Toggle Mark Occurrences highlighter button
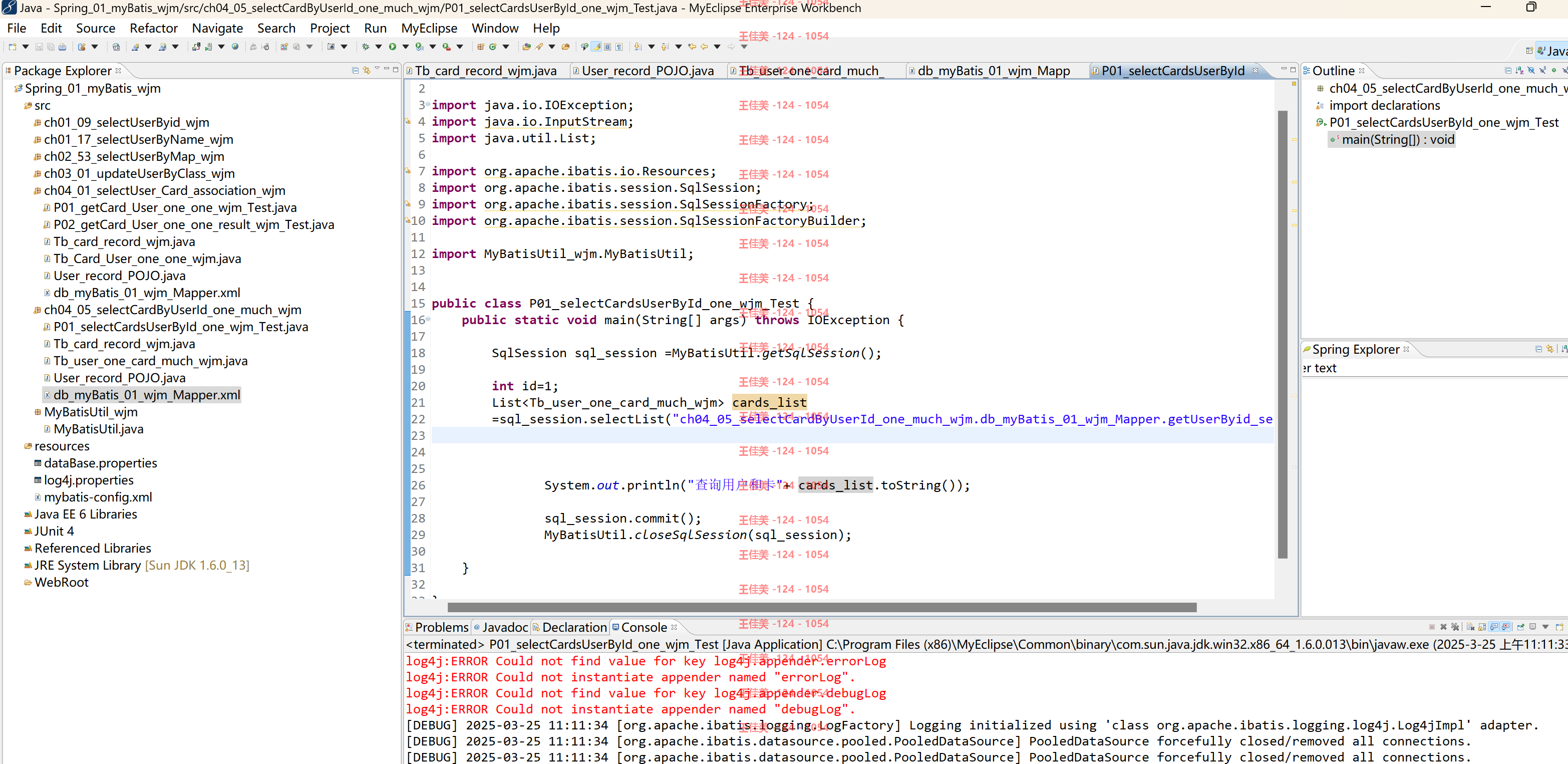Image resolution: width=1568 pixels, height=764 pixels. pyautogui.click(x=596, y=47)
